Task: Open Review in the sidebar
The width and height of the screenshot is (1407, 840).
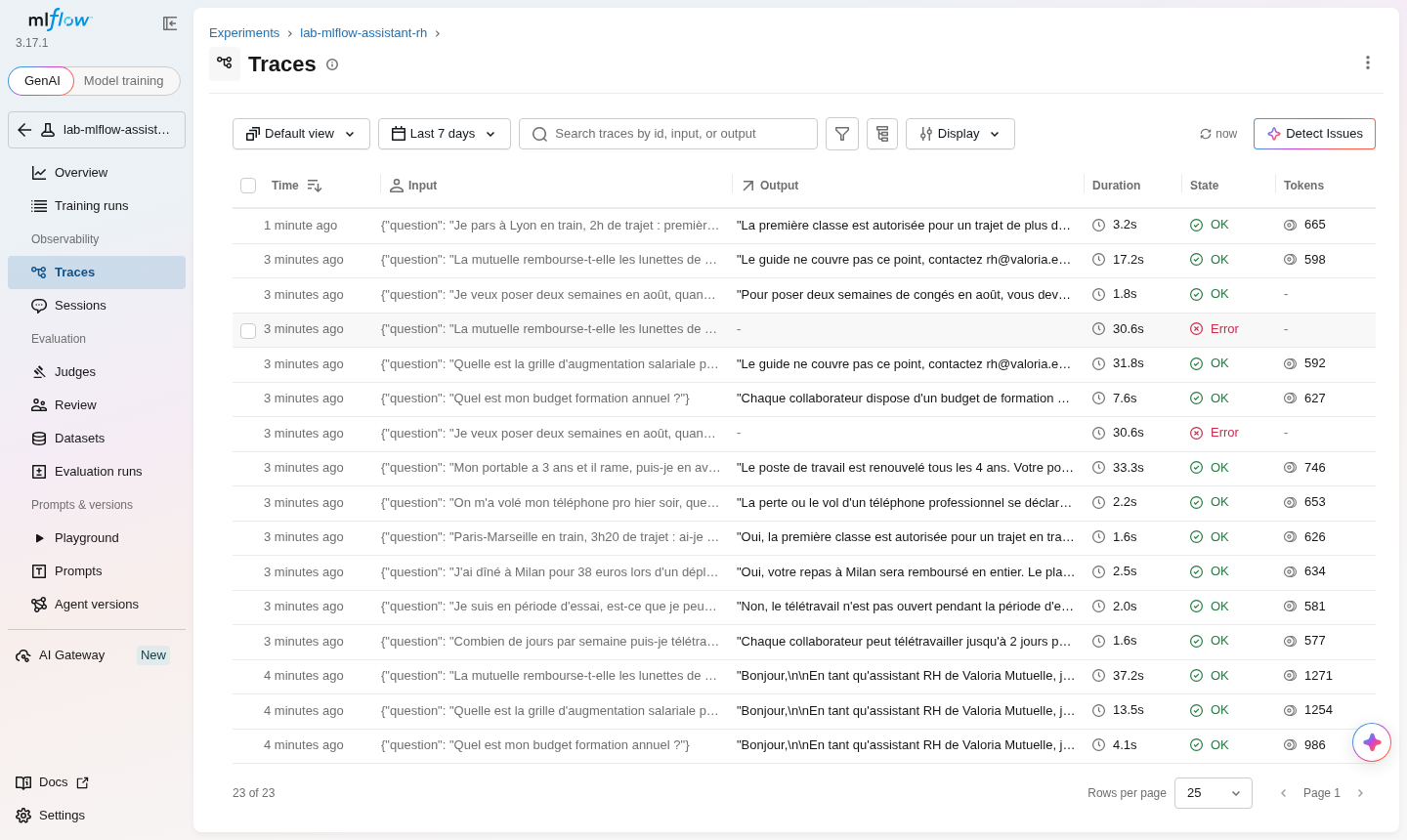Action: click(x=96, y=405)
